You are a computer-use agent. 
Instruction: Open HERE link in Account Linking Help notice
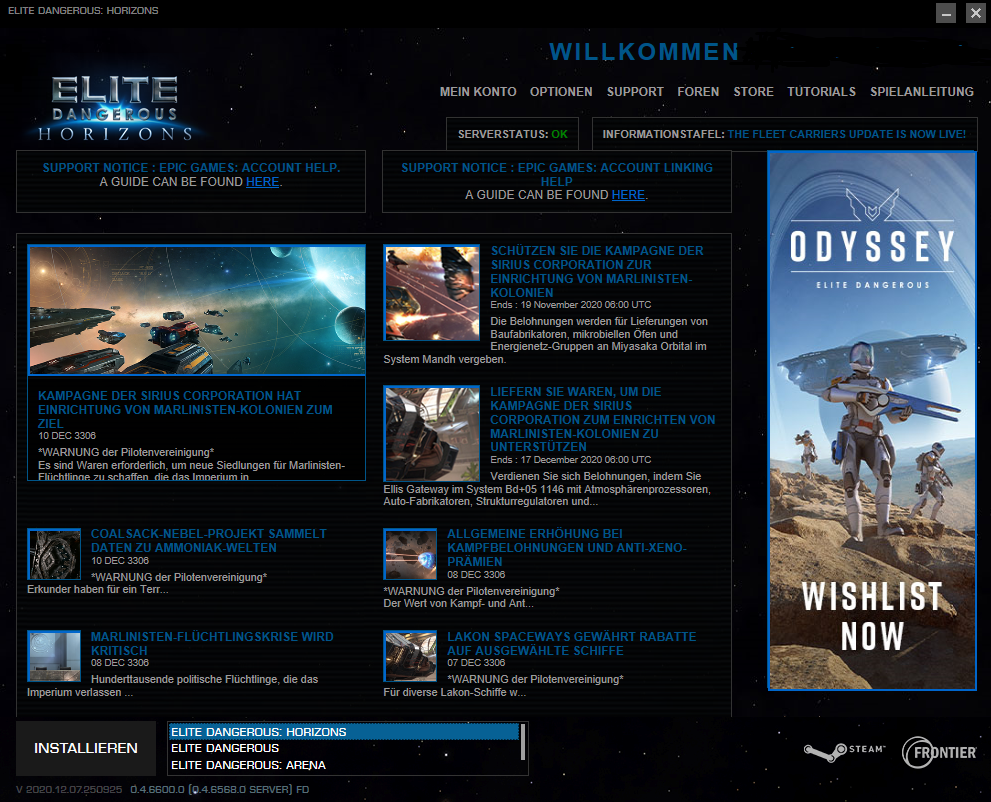coord(628,195)
